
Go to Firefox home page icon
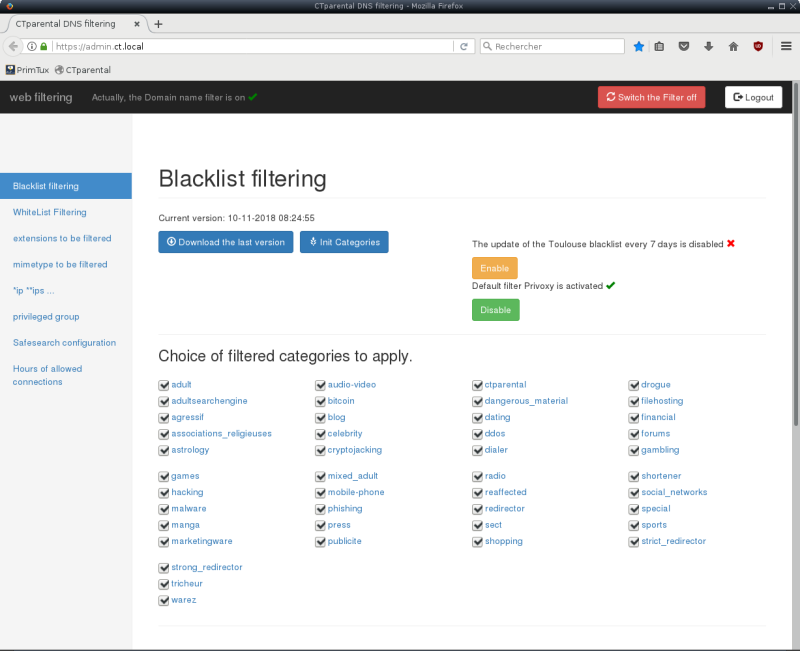733,46
